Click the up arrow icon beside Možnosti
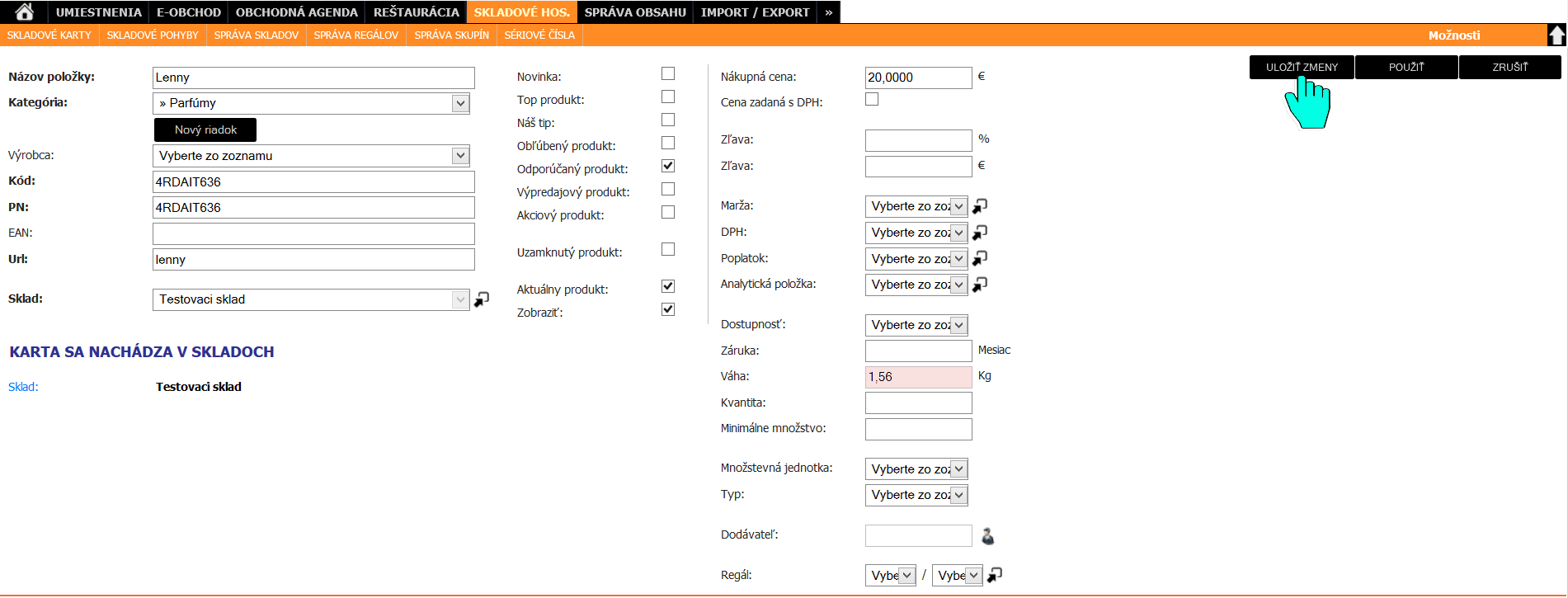1568x598 pixels. [x=1556, y=35]
